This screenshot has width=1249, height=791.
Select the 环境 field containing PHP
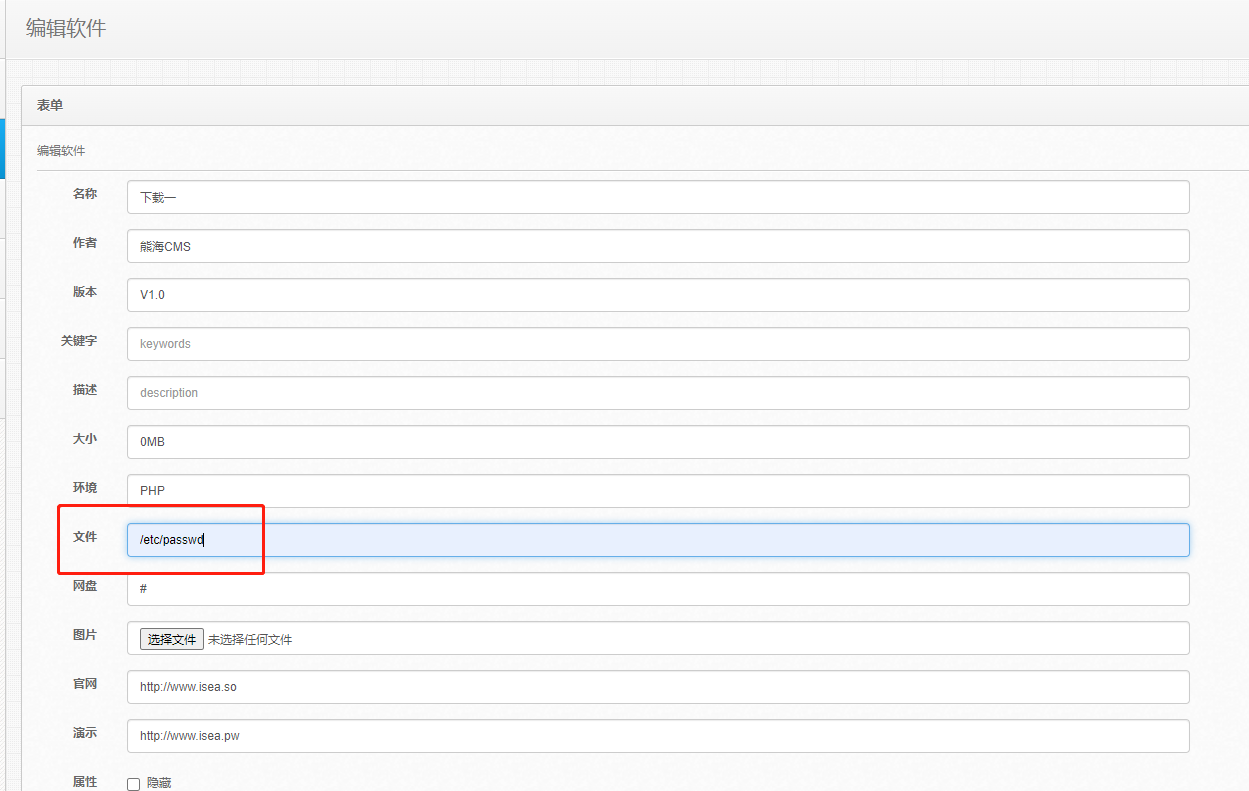658,491
